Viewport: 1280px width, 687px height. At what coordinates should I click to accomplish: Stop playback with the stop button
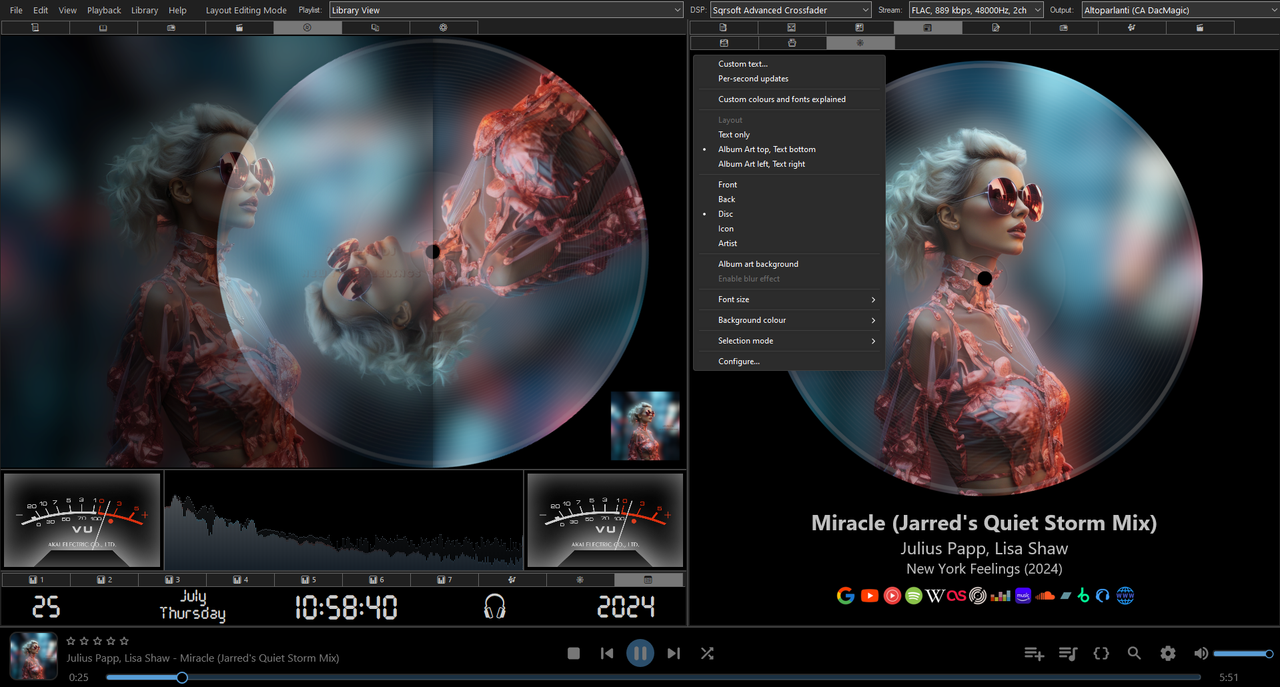(574, 653)
